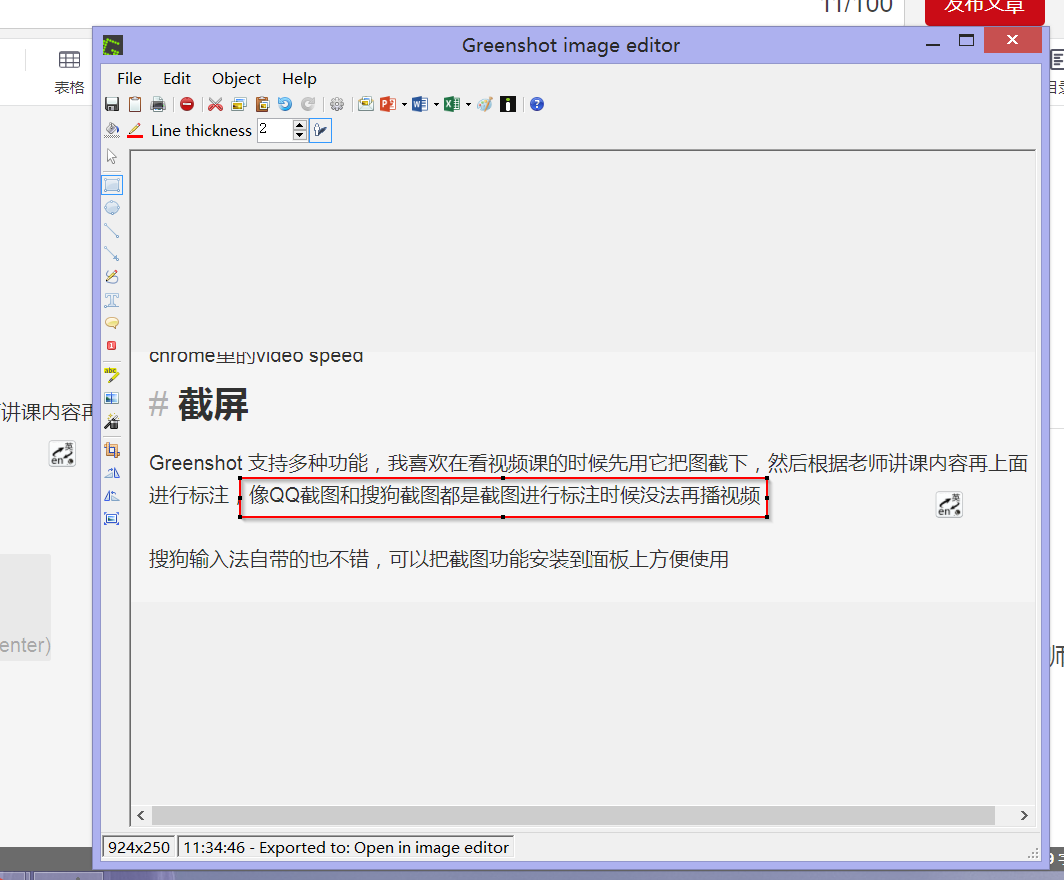Open Help via blue question mark icon
Viewport: 1064px width, 880px height.
[537, 104]
